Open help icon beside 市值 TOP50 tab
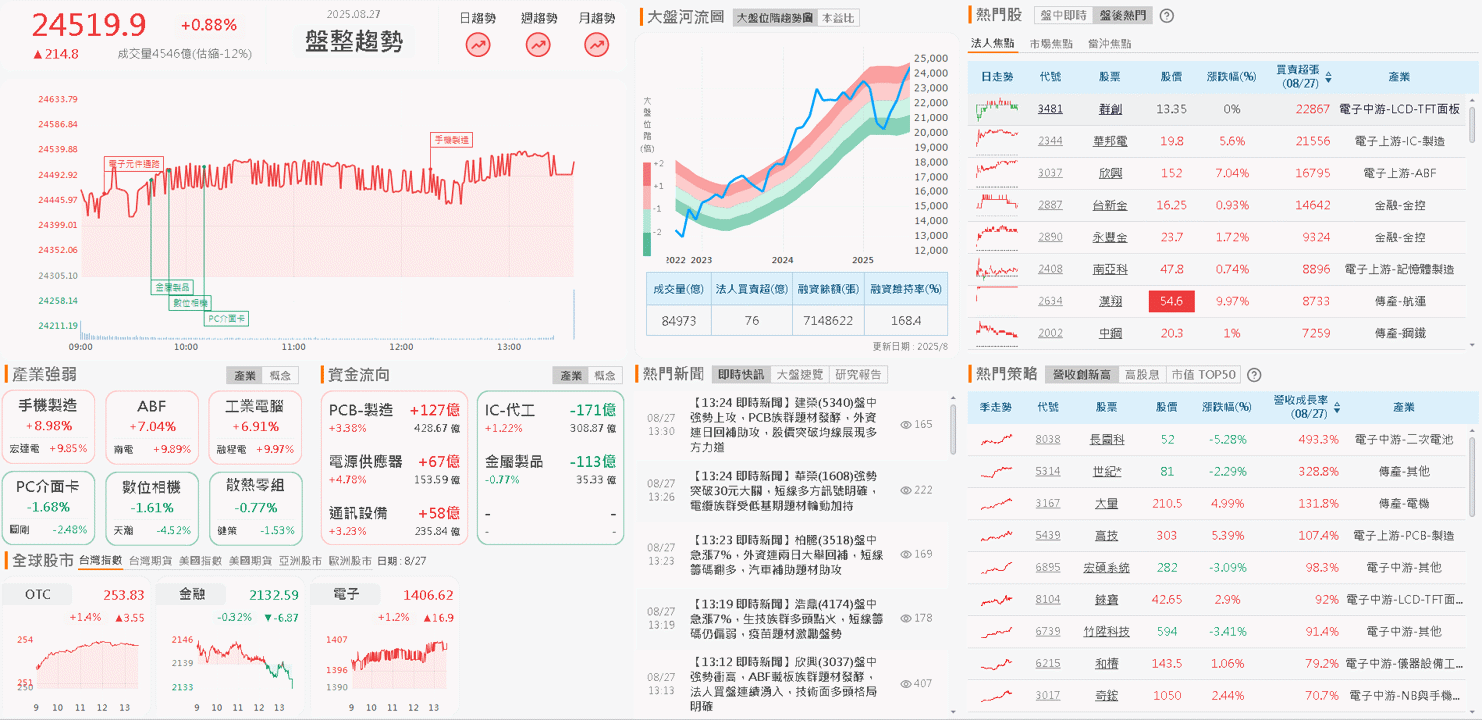Viewport: 1482px width, 720px height. click(x=1254, y=375)
